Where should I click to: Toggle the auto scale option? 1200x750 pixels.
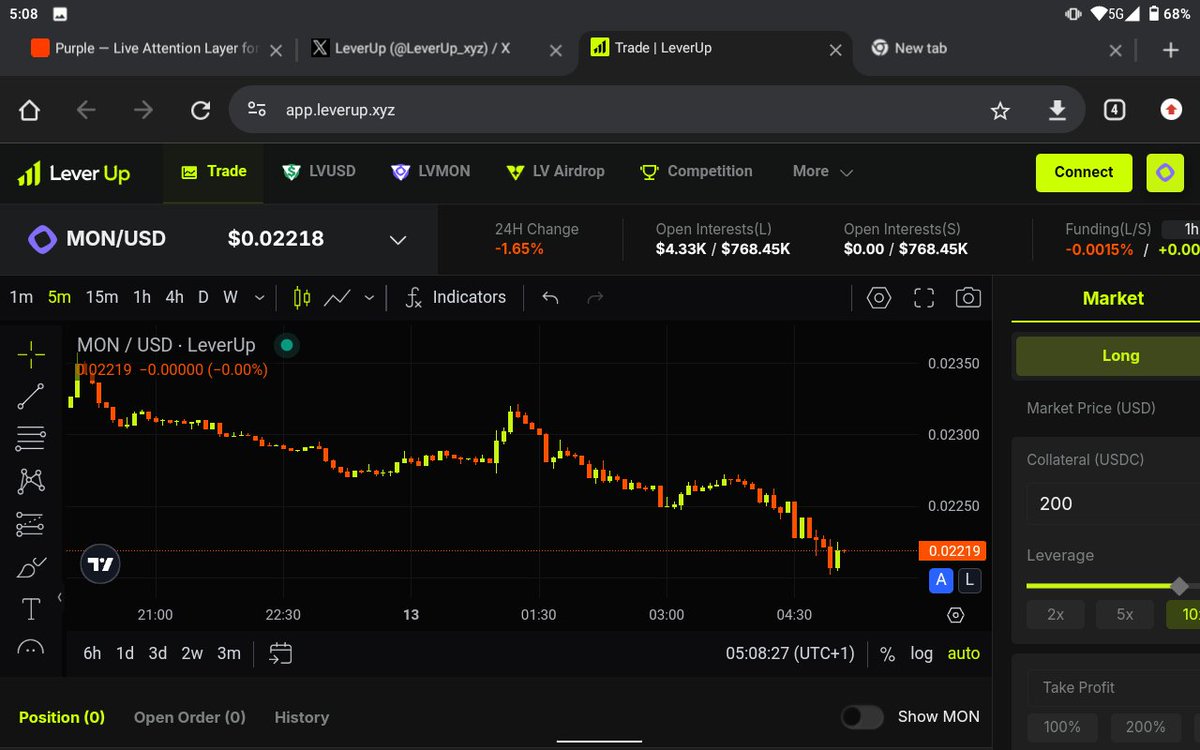(x=964, y=654)
